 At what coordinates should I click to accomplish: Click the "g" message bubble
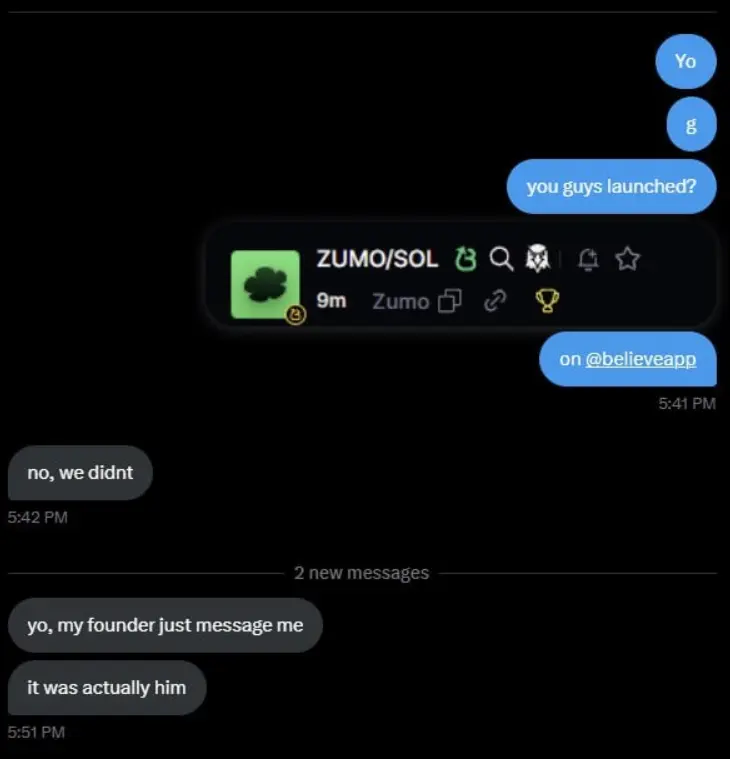point(691,124)
